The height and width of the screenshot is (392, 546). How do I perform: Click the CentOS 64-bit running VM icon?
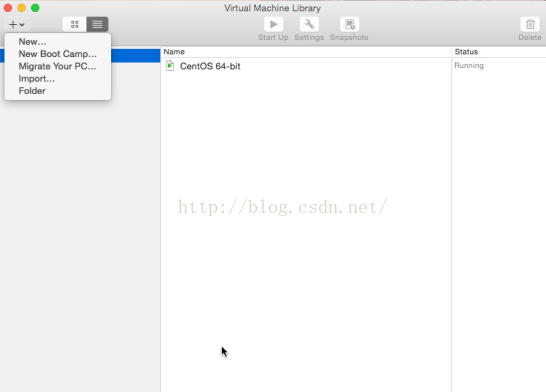pyautogui.click(x=170, y=65)
